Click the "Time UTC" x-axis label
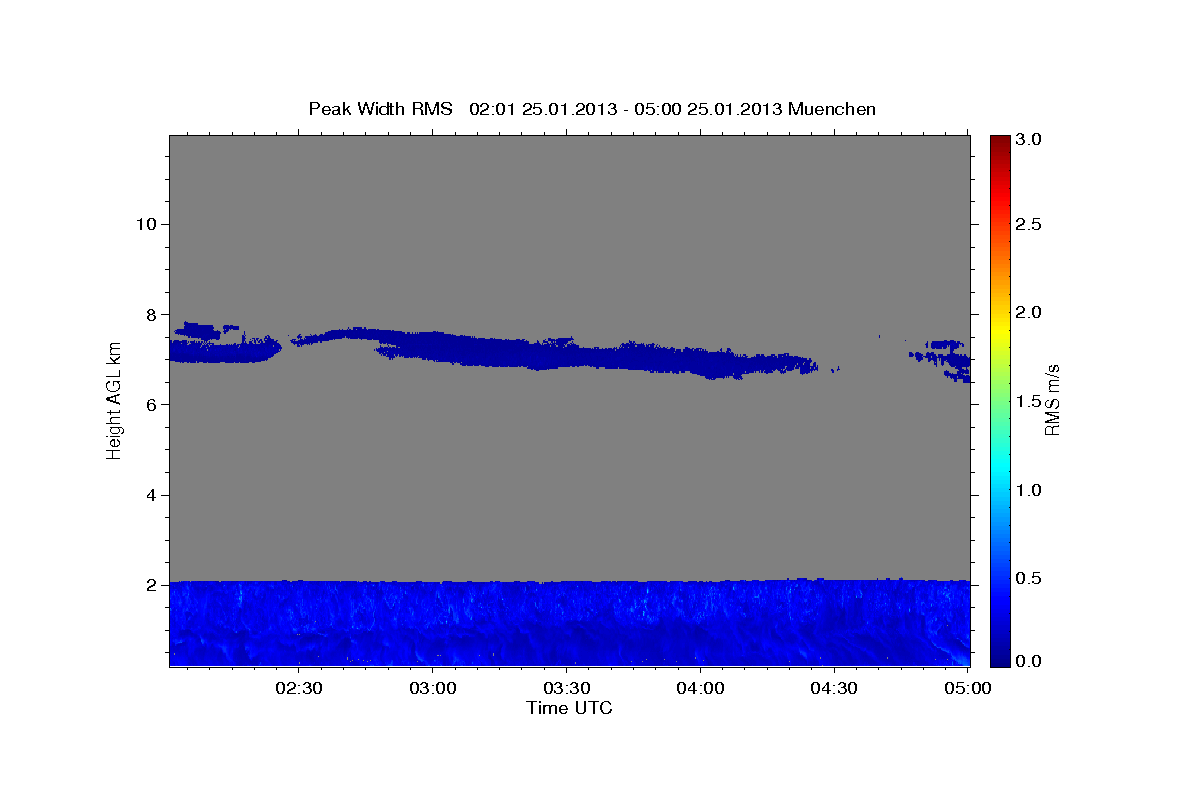This screenshot has width=1200, height=800. point(569,708)
